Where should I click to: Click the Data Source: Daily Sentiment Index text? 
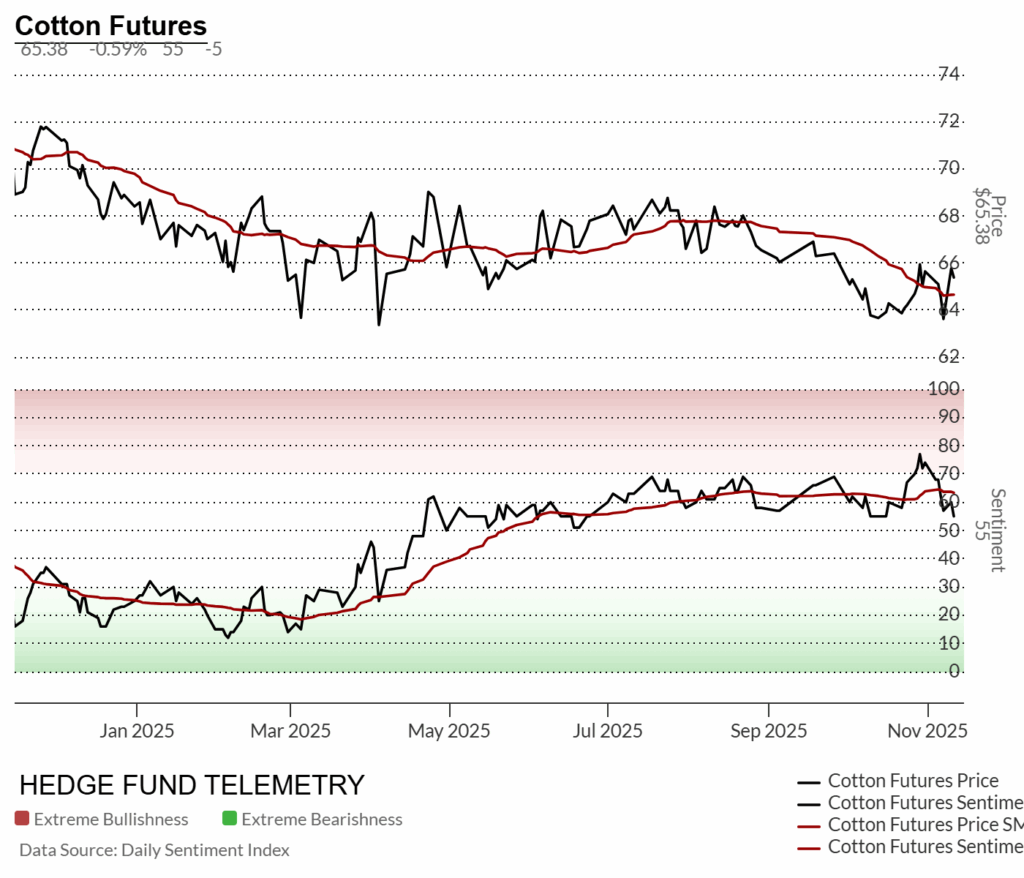[154, 850]
